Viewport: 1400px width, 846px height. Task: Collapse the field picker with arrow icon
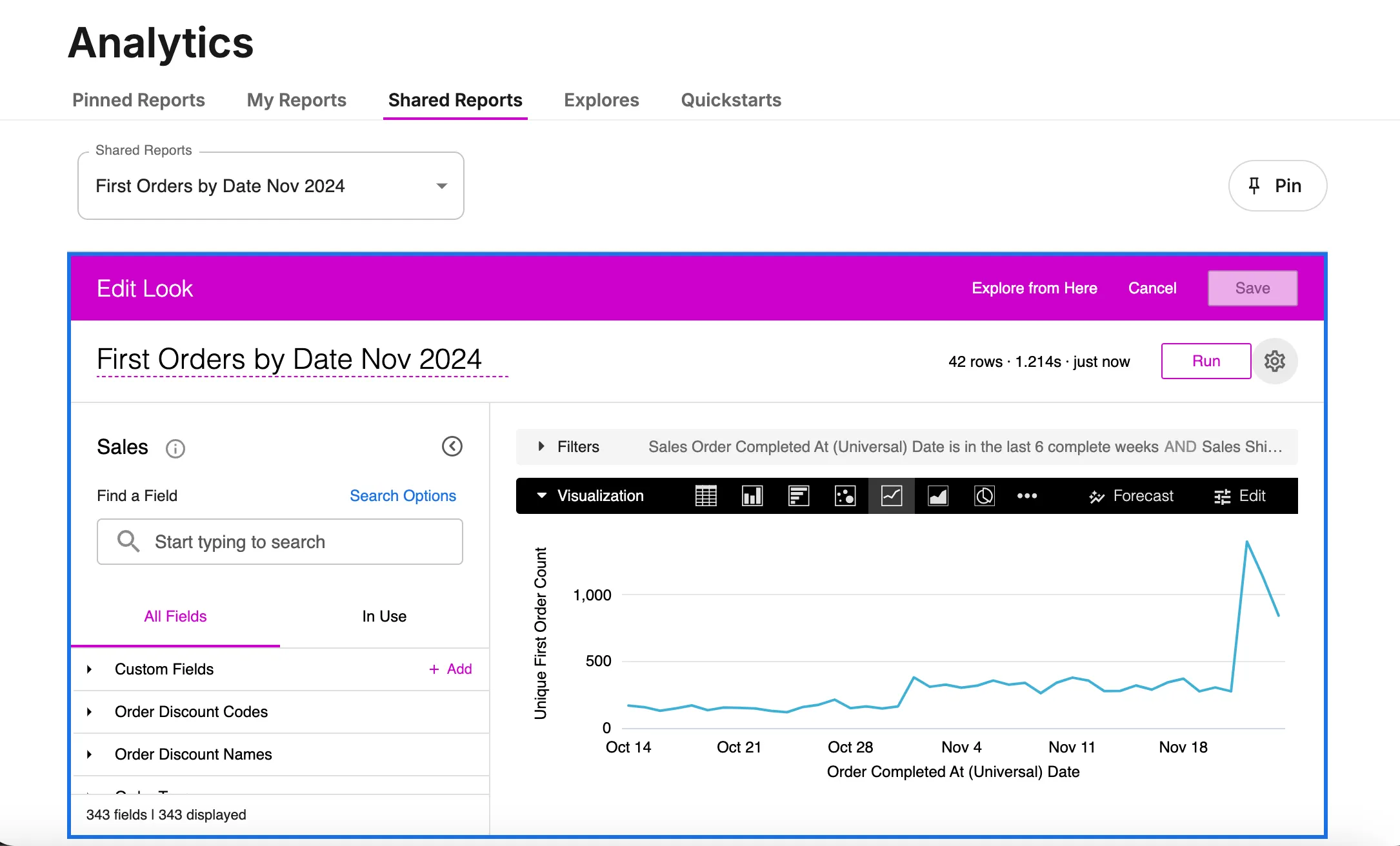point(452,446)
